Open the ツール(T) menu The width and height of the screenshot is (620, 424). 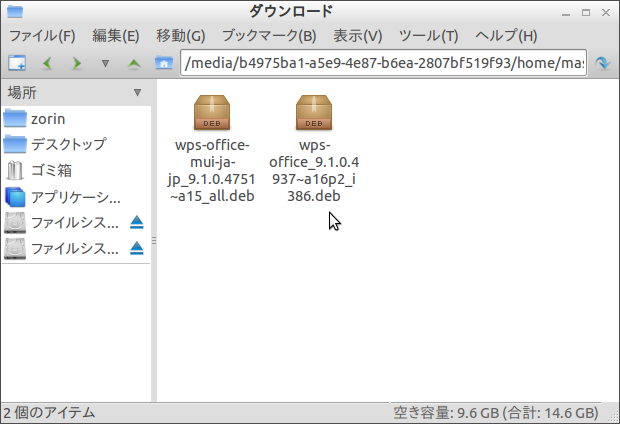click(x=429, y=36)
